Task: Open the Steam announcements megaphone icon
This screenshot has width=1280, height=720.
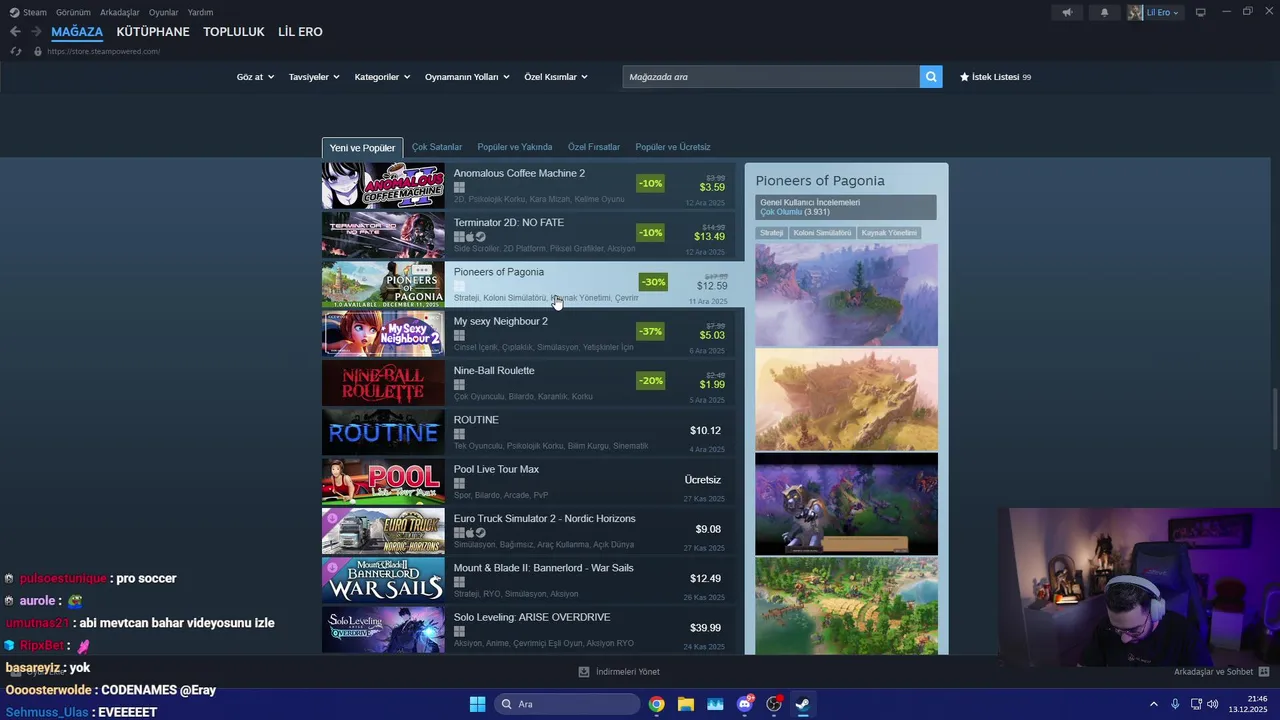Action: 1067,12
